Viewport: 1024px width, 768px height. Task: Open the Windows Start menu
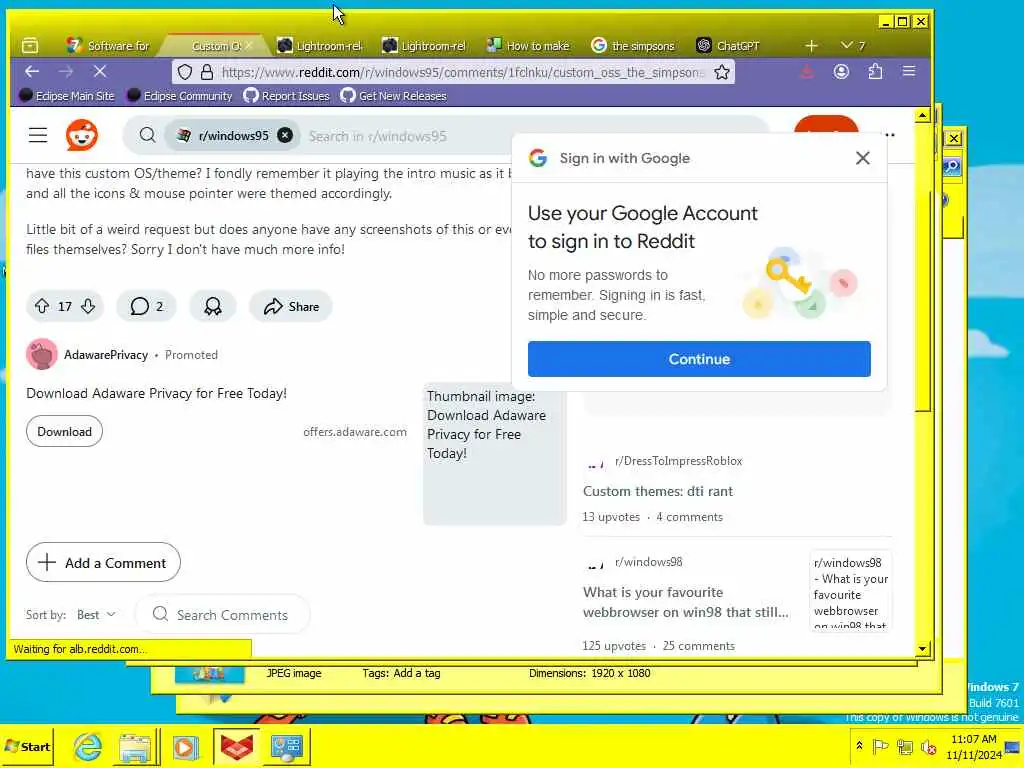click(x=27, y=746)
